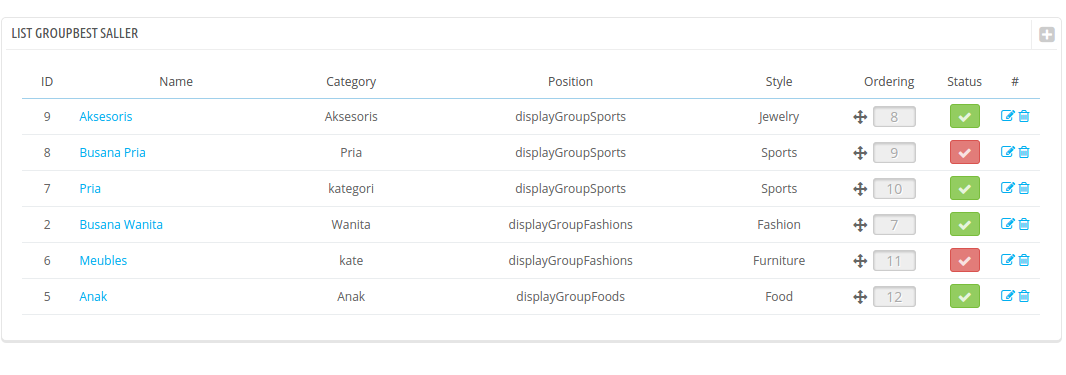Disable the Busana Wanita status toggle

pyautogui.click(x=964, y=225)
